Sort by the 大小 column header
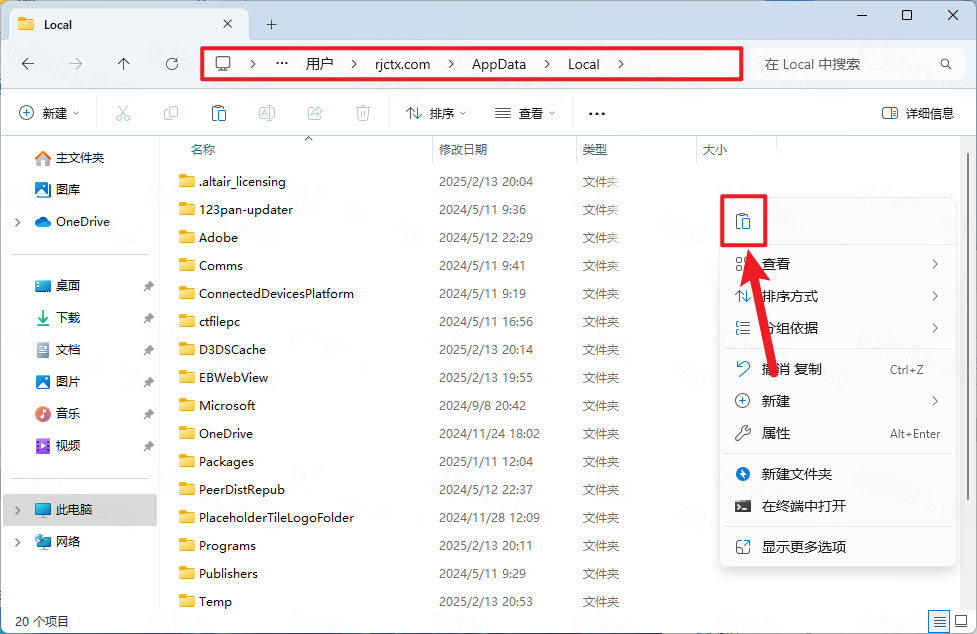 tap(715, 149)
